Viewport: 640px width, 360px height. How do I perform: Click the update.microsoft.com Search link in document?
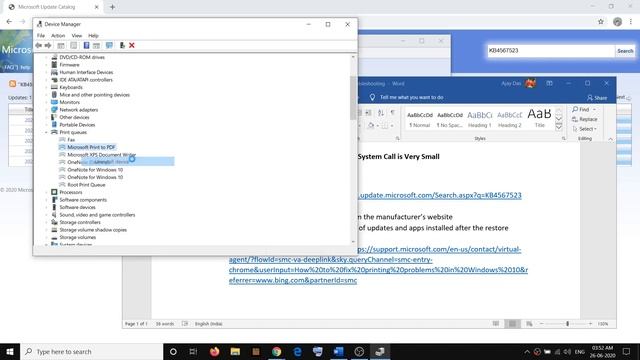[x=440, y=195]
